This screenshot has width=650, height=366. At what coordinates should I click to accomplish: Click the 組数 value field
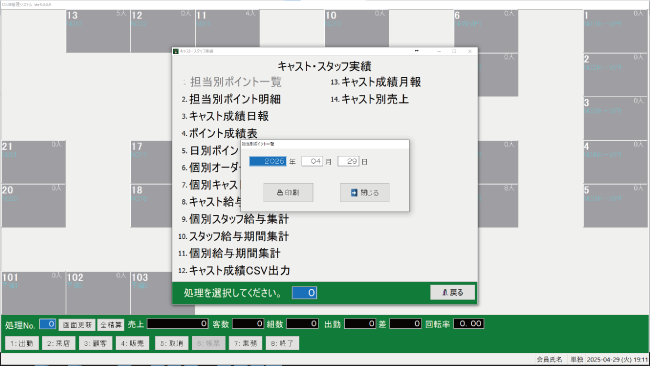[x=303, y=324]
